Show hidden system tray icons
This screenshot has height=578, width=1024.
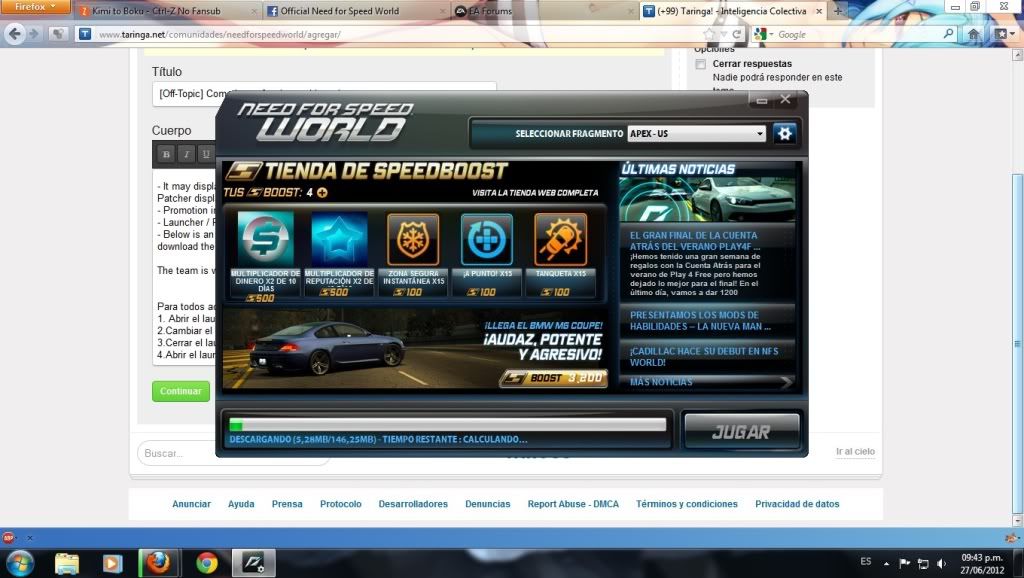click(x=886, y=563)
